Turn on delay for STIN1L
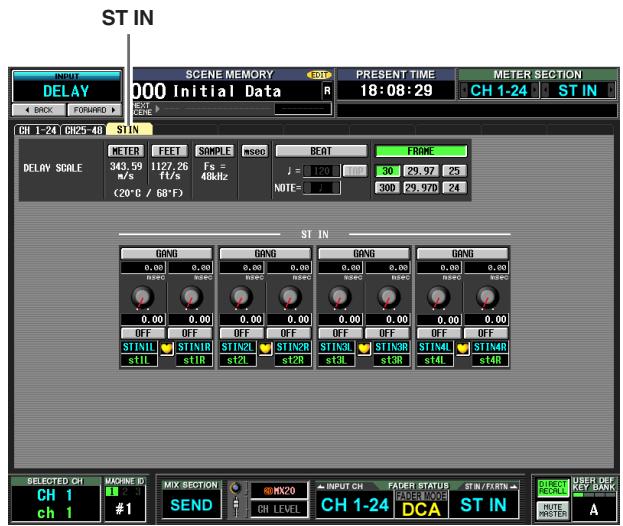Screen dimensions: 623x526 143,333
